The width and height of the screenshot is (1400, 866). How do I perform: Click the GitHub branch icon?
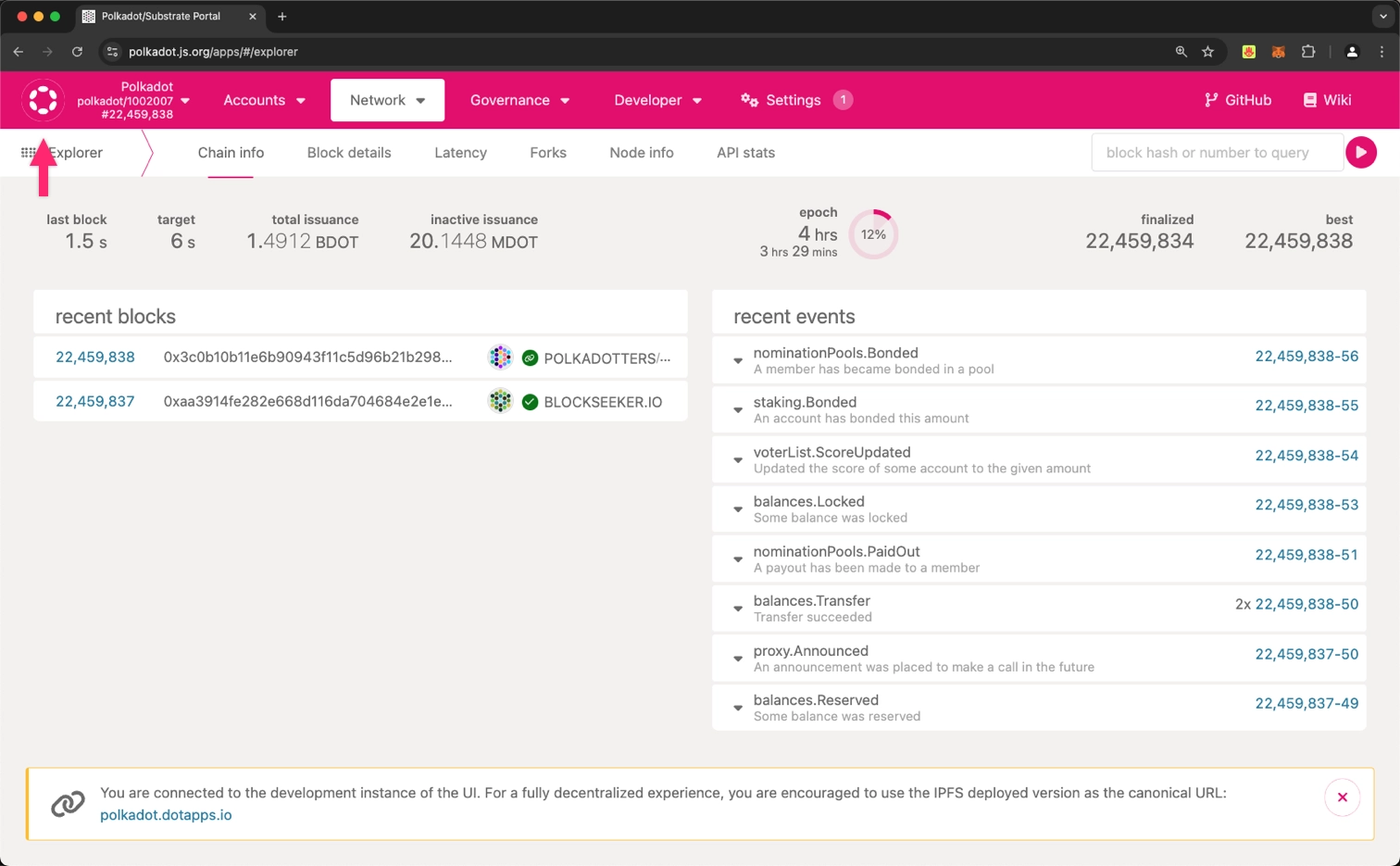(1211, 100)
